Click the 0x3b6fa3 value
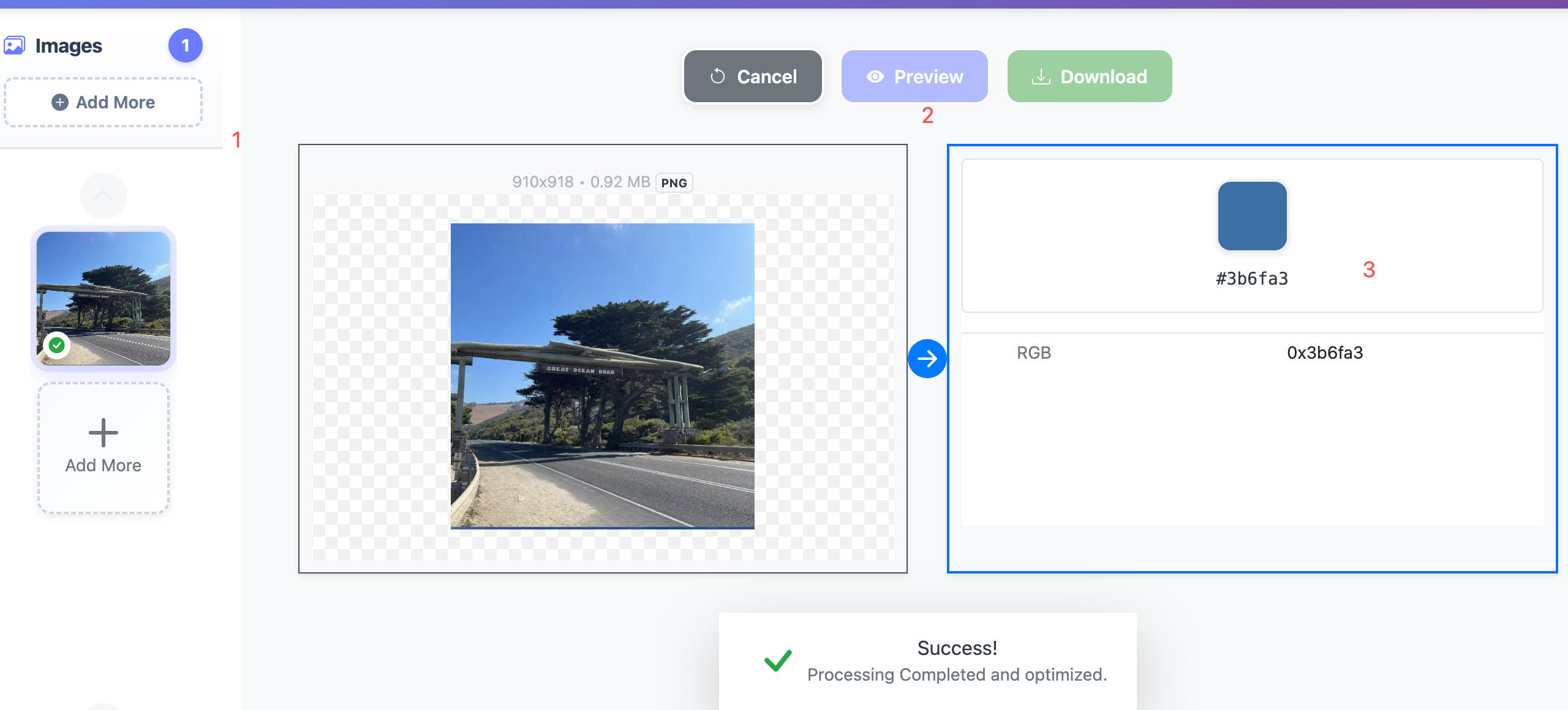 pos(1325,353)
